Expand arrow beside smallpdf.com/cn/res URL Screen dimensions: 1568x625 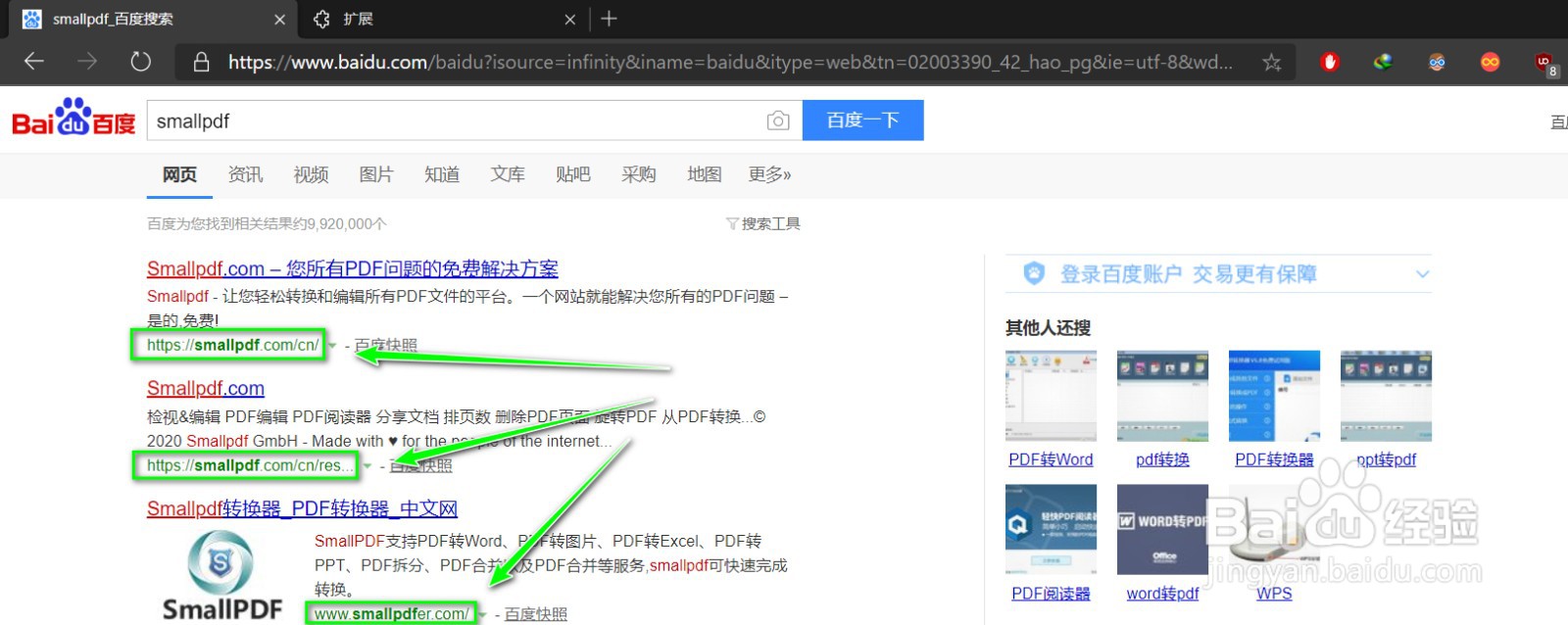tap(367, 466)
